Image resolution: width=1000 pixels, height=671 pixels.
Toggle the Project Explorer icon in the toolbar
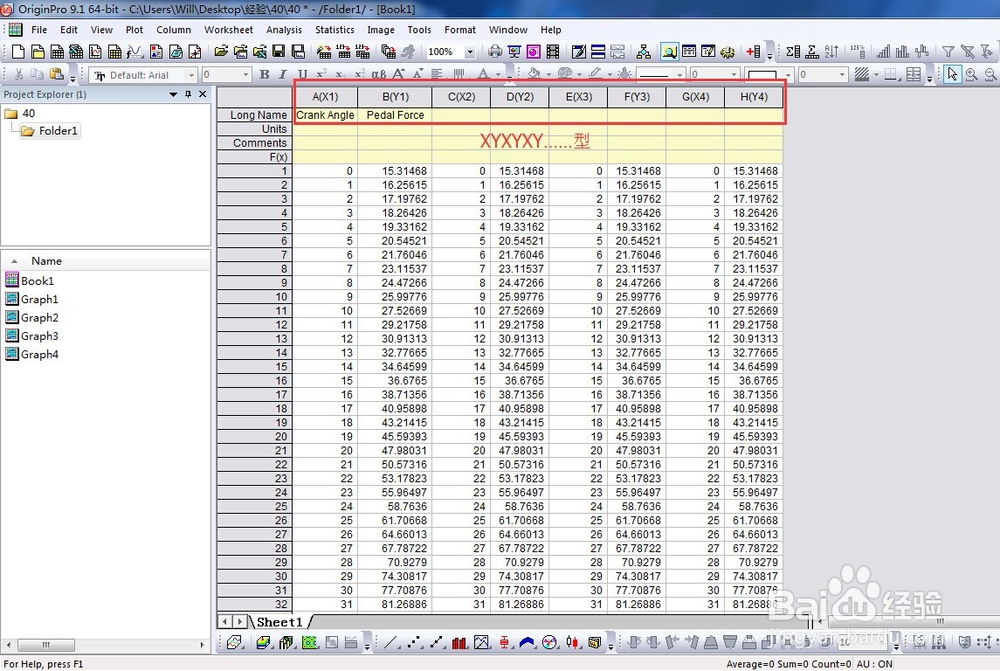(669, 52)
